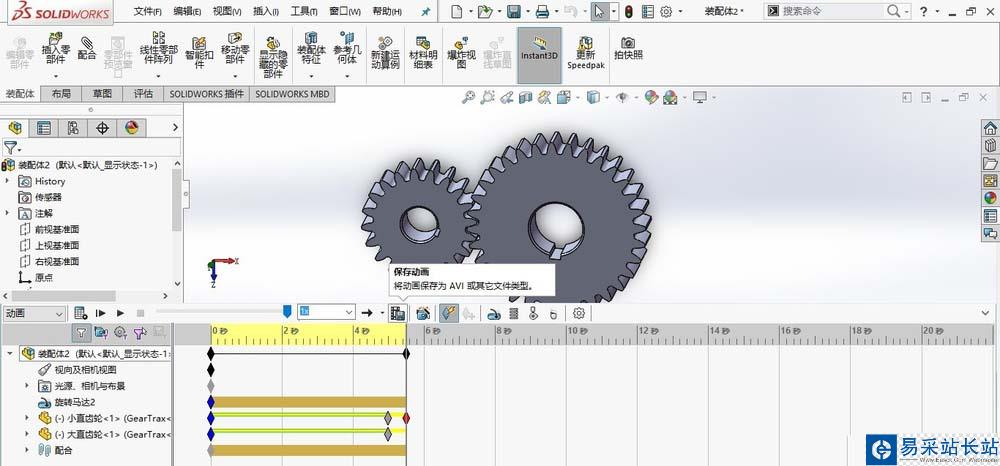Click the Play button in motion toolbar

121,313
